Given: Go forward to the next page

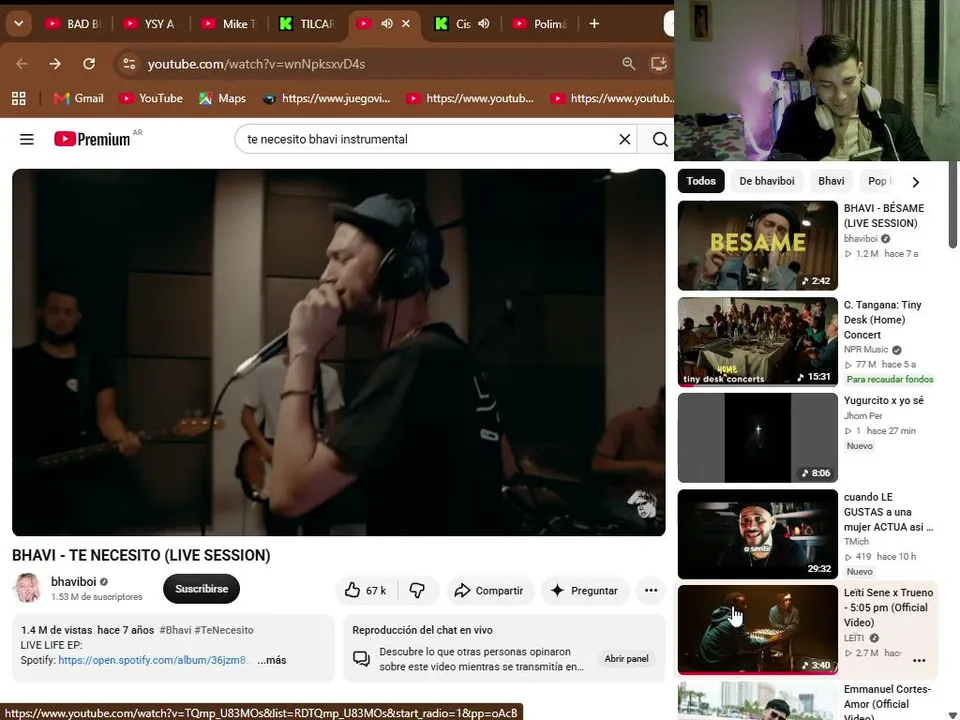Looking at the screenshot, I should tap(55, 64).
